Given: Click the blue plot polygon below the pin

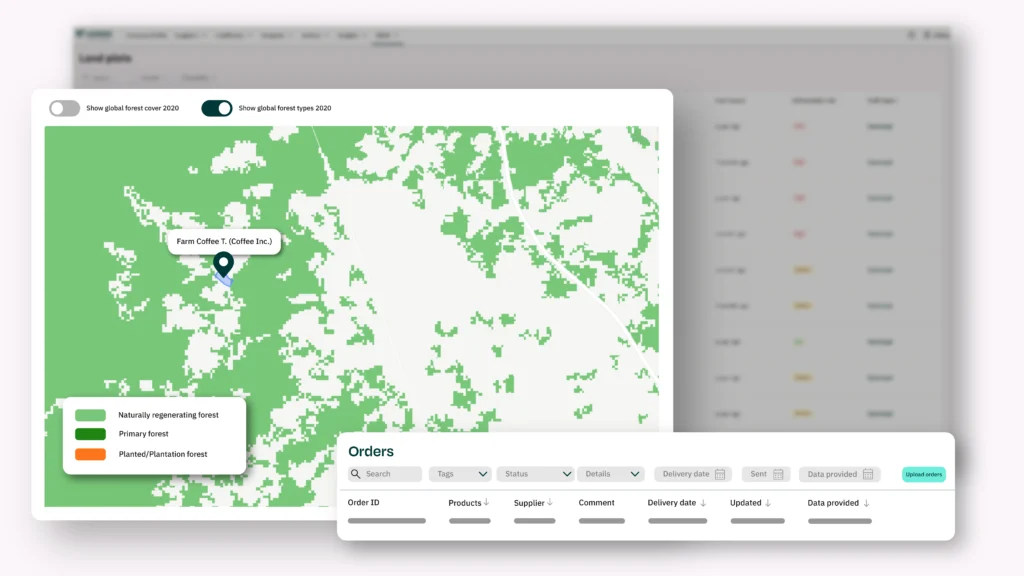Looking at the screenshot, I should [x=224, y=279].
